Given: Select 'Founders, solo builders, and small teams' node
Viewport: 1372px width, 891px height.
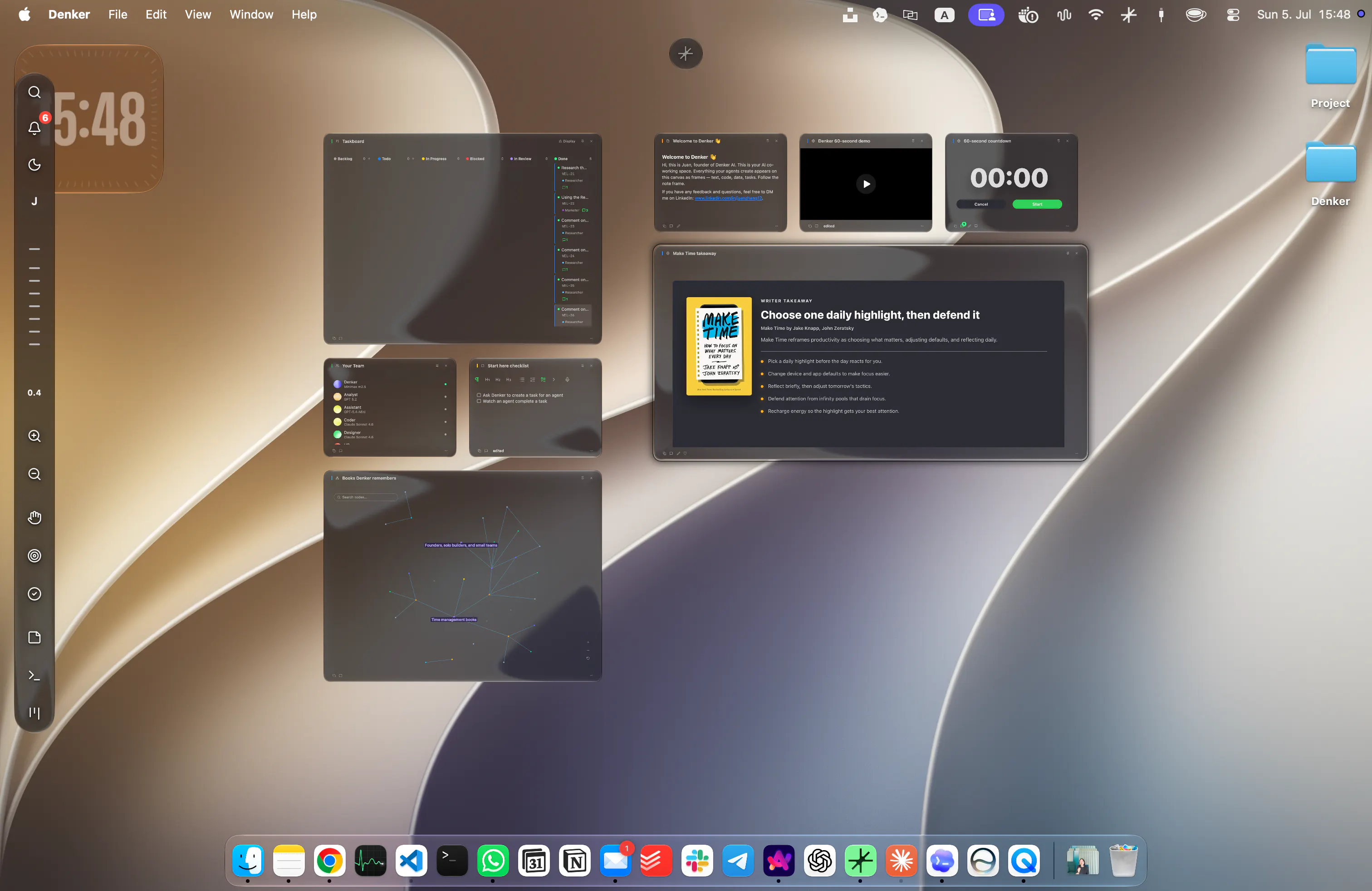Looking at the screenshot, I should 461,545.
